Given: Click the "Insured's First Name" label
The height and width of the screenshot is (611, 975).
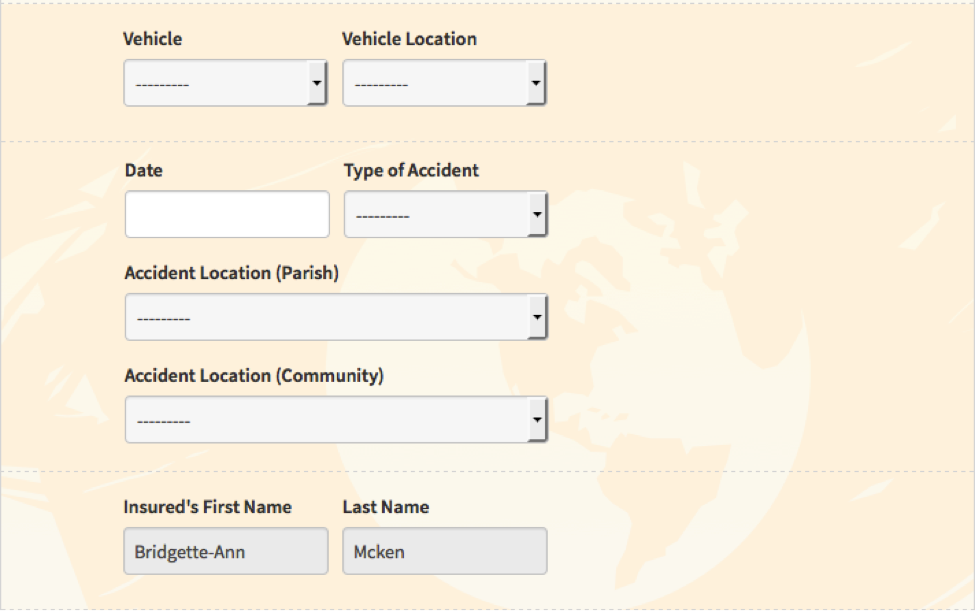Looking at the screenshot, I should pyautogui.click(x=208, y=507).
